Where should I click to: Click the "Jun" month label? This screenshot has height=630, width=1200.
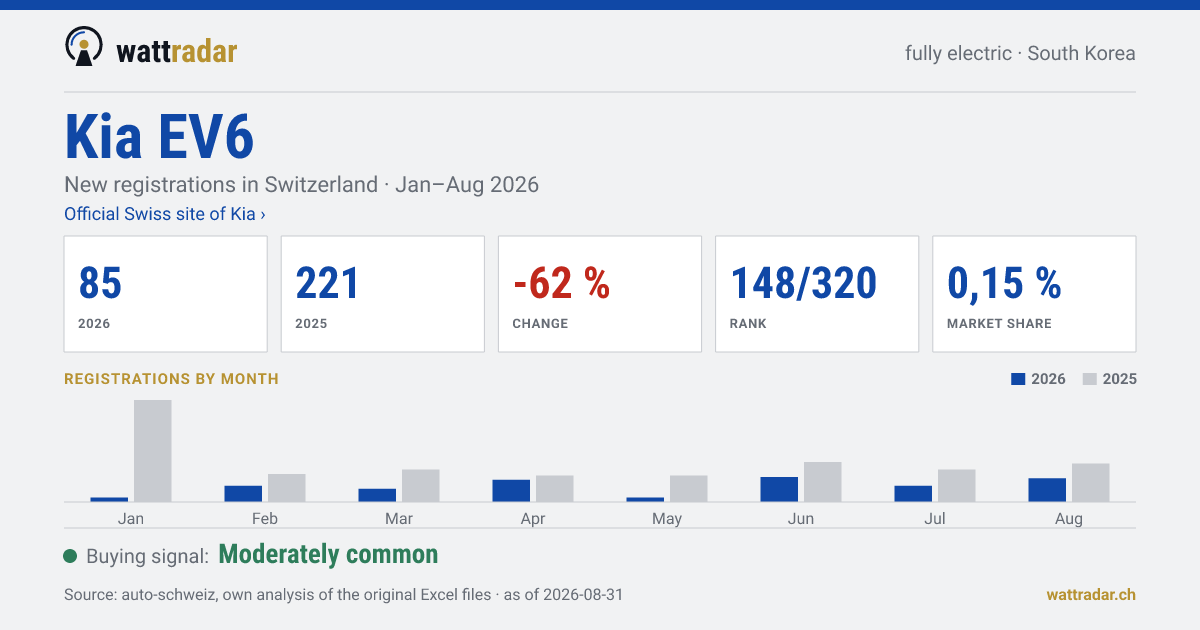click(801, 519)
